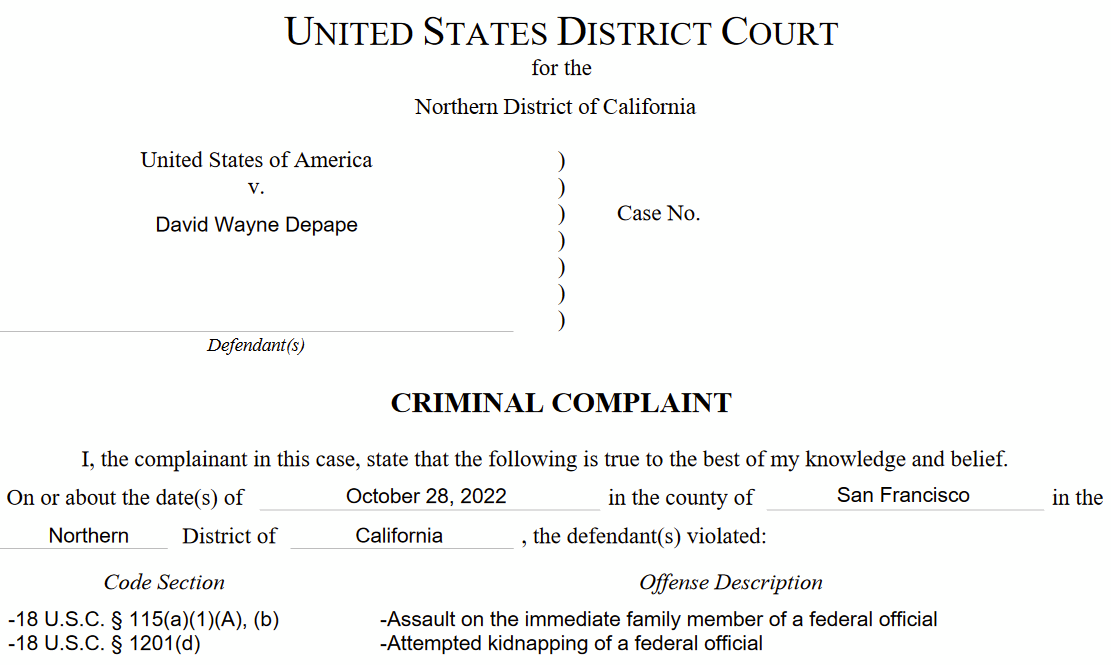Click the Assault on immediate family member description
This screenshot has height=665, width=1111.
point(658,619)
